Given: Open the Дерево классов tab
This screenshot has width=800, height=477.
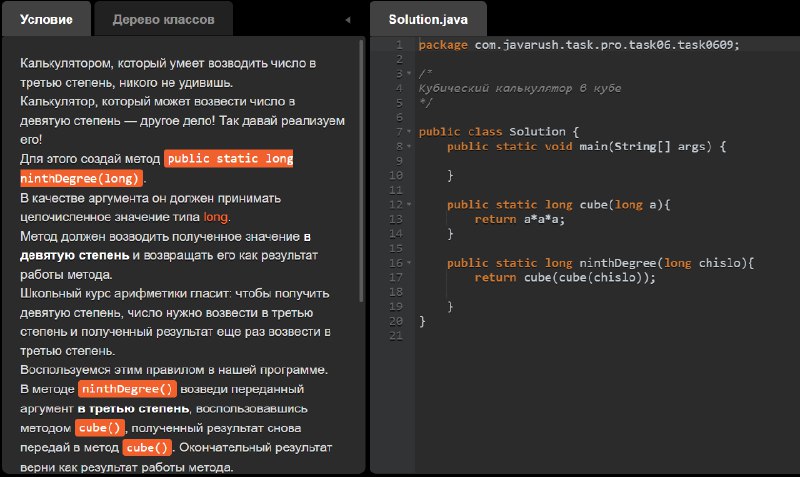Looking at the screenshot, I should (163, 19).
